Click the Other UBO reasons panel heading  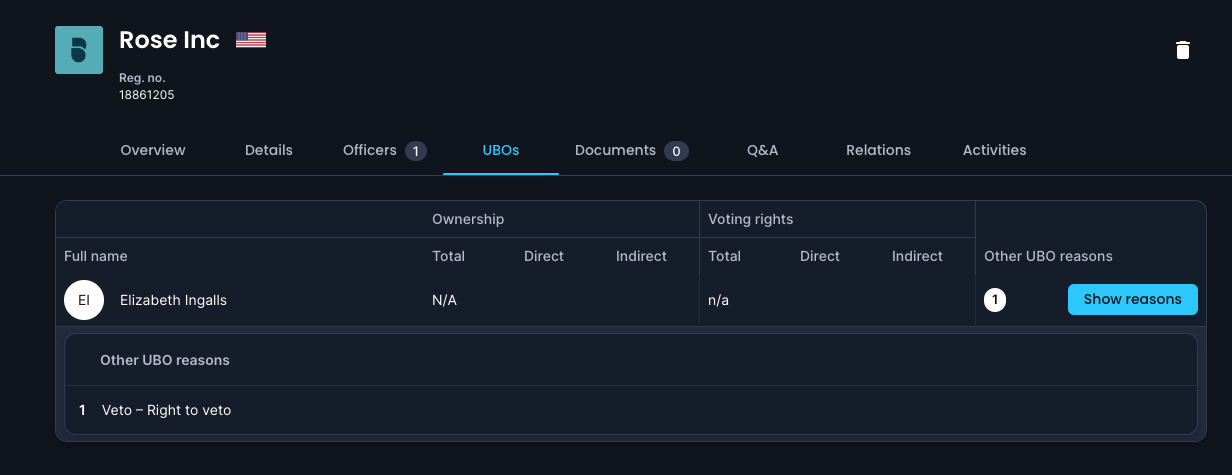(x=165, y=360)
